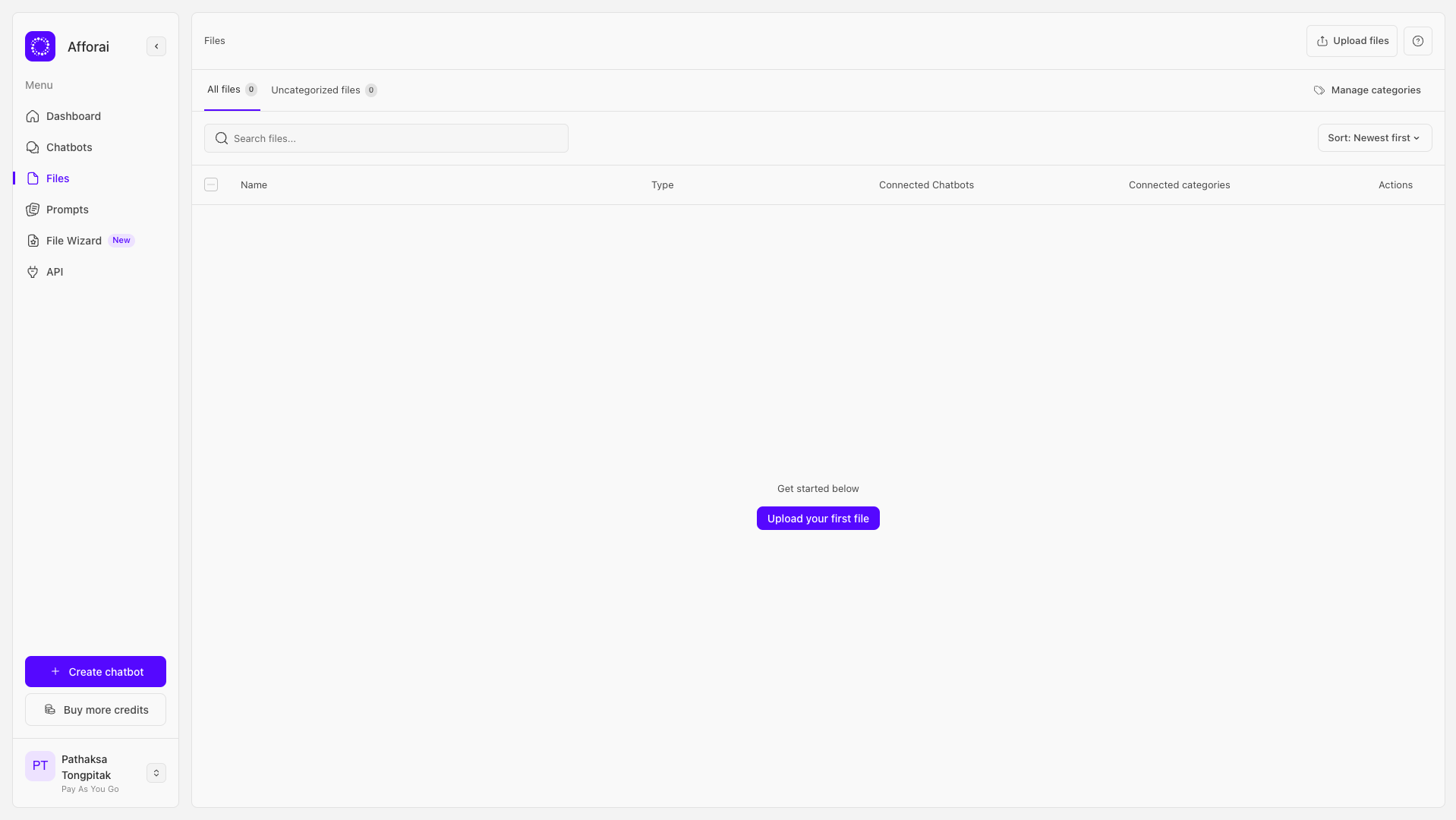The width and height of the screenshot is (1456, 820).
Task: Click Upload your first file button
Action: tap(818, 519)
